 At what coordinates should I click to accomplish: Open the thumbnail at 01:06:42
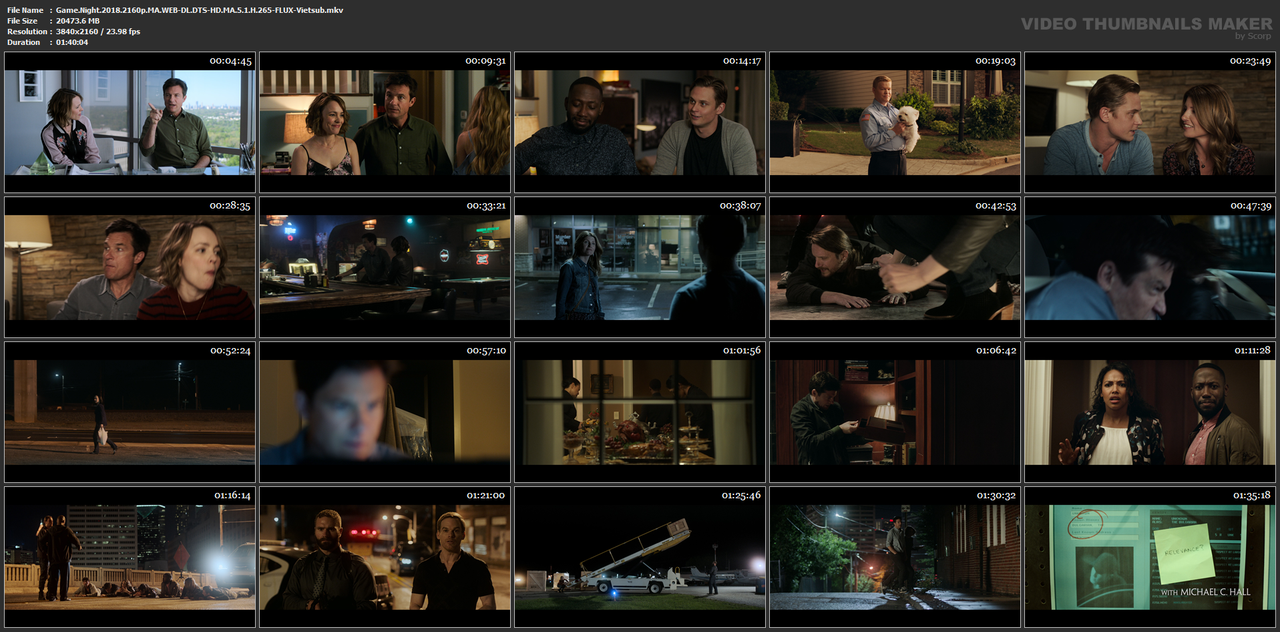(895, 412)
